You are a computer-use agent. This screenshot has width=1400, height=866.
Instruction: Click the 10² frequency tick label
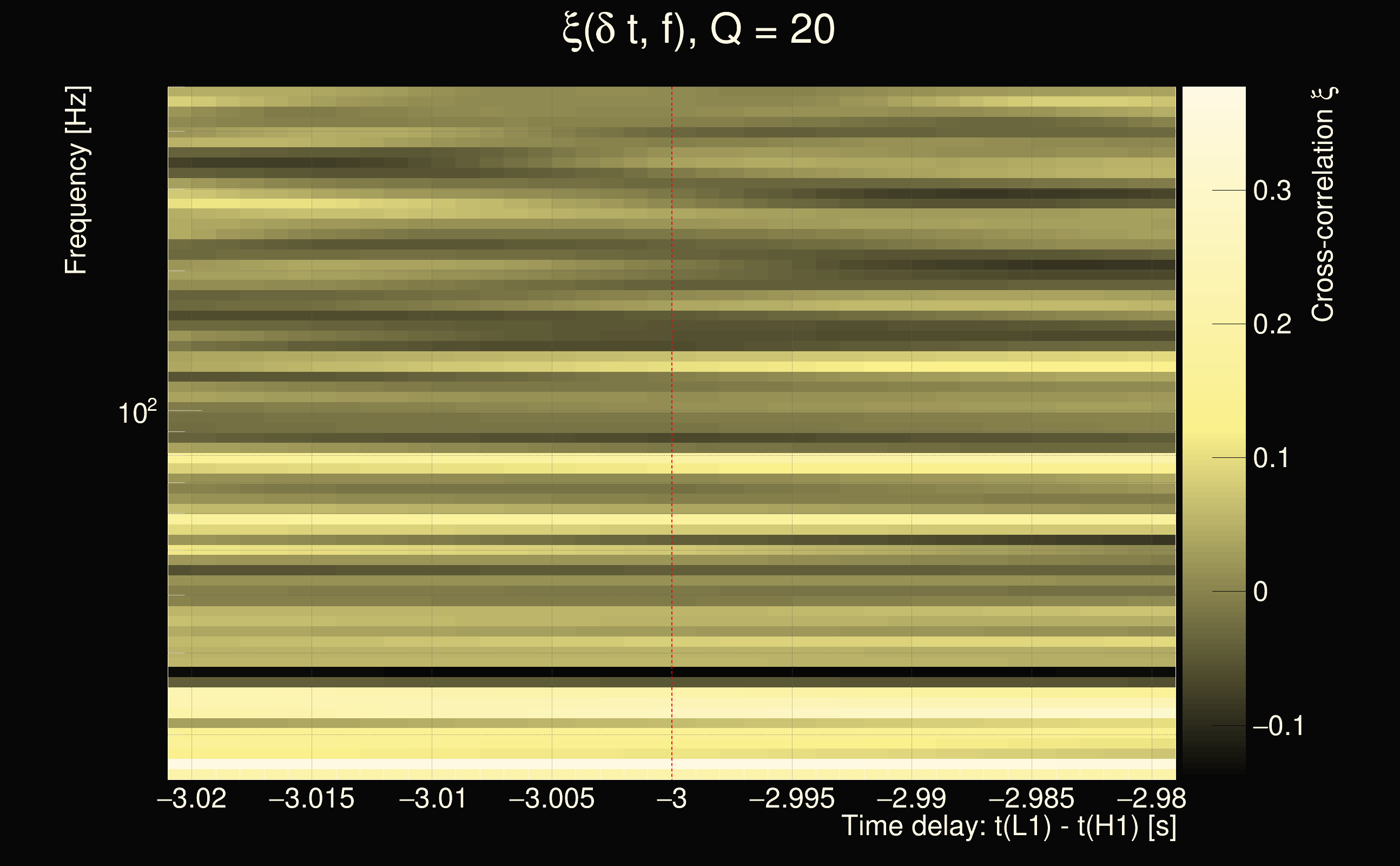(x=137, y=412)
